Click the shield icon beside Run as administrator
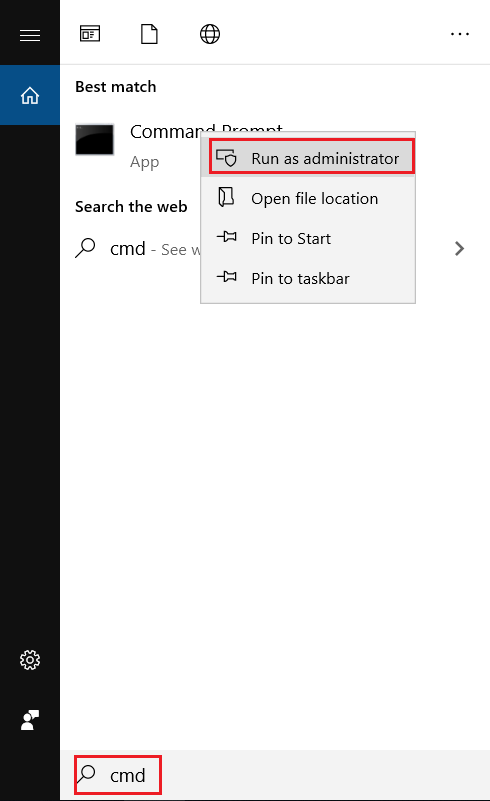 pyautogui.click(x=226, y=157)
